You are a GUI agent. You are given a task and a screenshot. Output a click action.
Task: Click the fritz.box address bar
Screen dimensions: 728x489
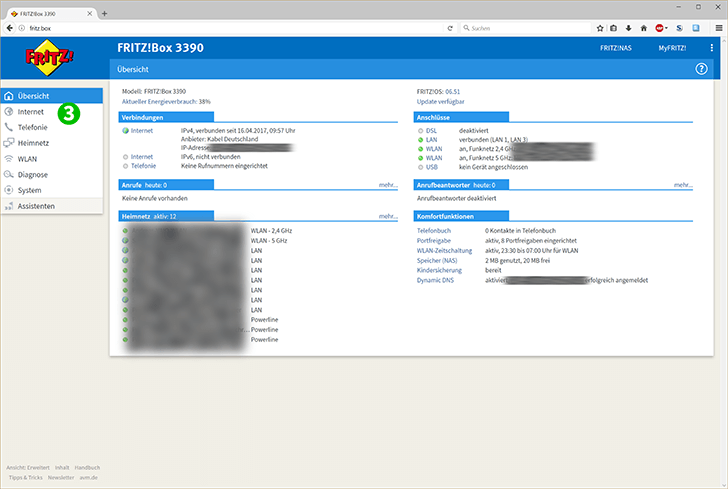click(x=232, y=28)
